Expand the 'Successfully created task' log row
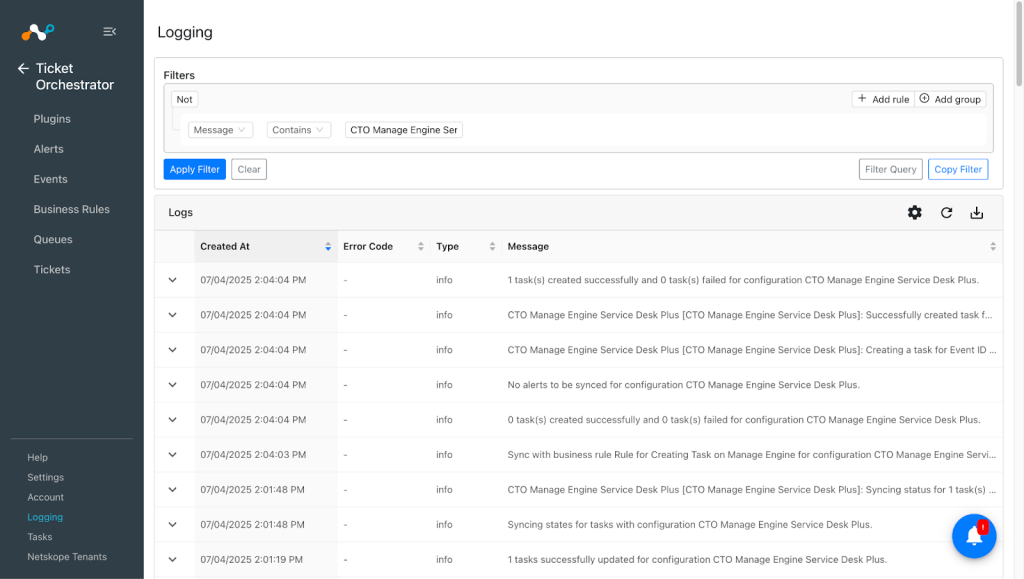This screenshot has width=1024, height=579. click(x=172, y=315)
